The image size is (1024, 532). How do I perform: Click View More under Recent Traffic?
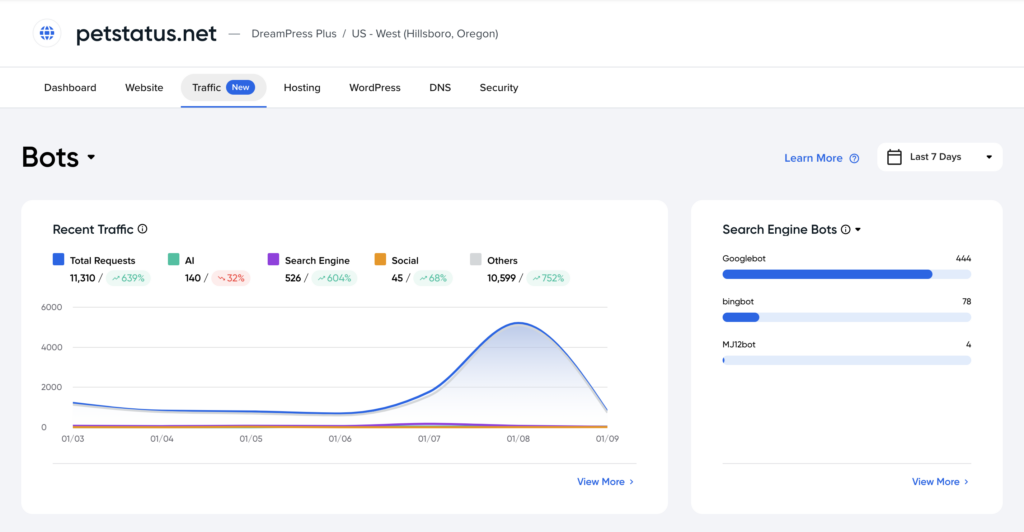[x=605, y=482]
